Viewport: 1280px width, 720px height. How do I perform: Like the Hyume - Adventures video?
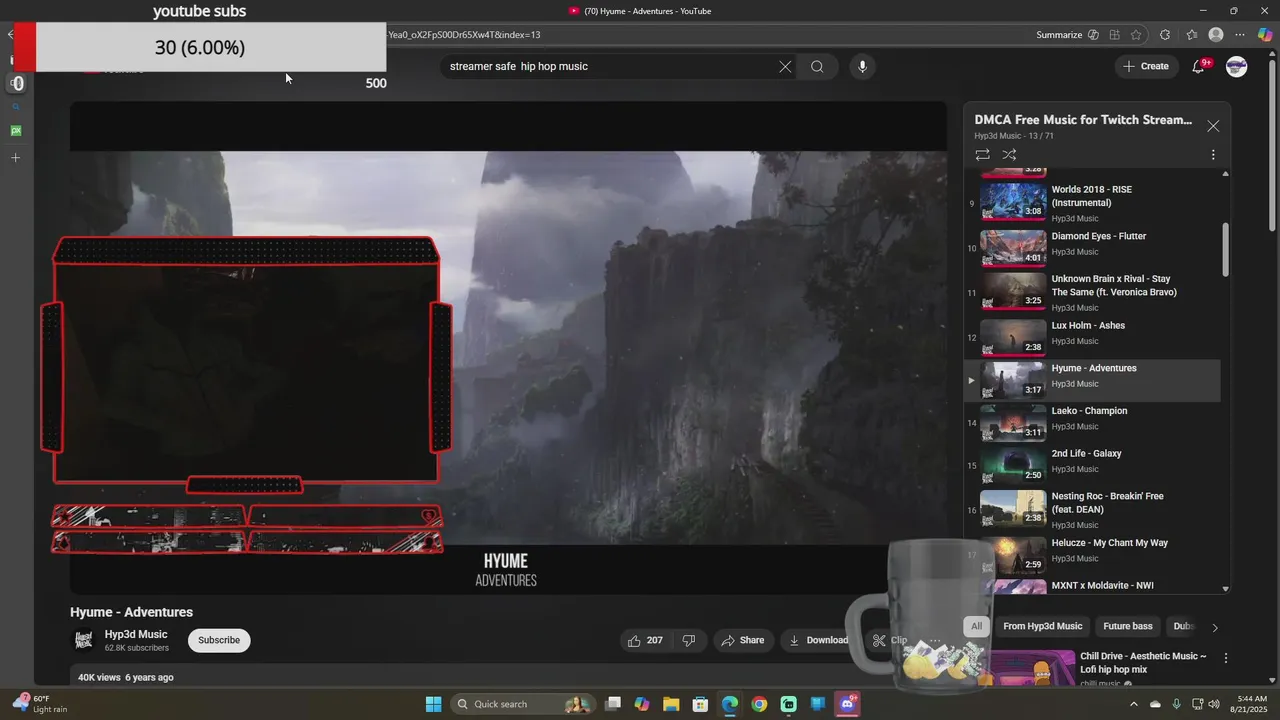click(645, 640)
